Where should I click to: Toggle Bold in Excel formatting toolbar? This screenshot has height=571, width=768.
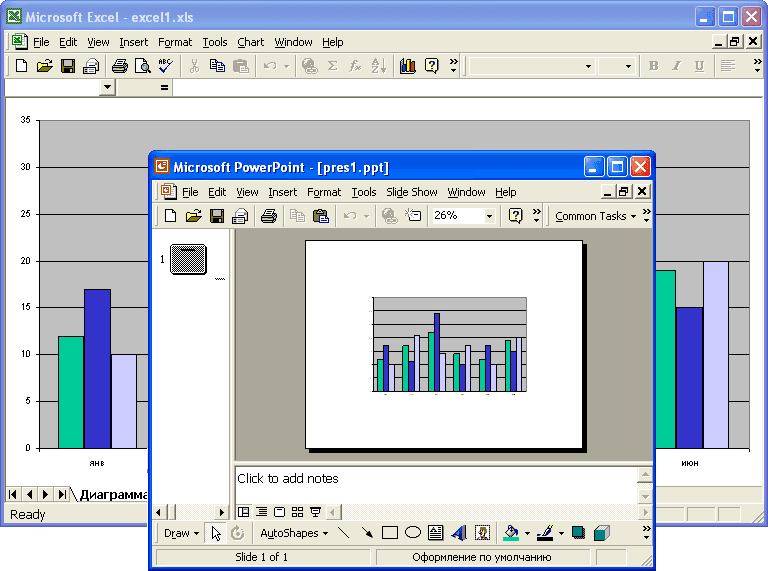click(653, 66)
